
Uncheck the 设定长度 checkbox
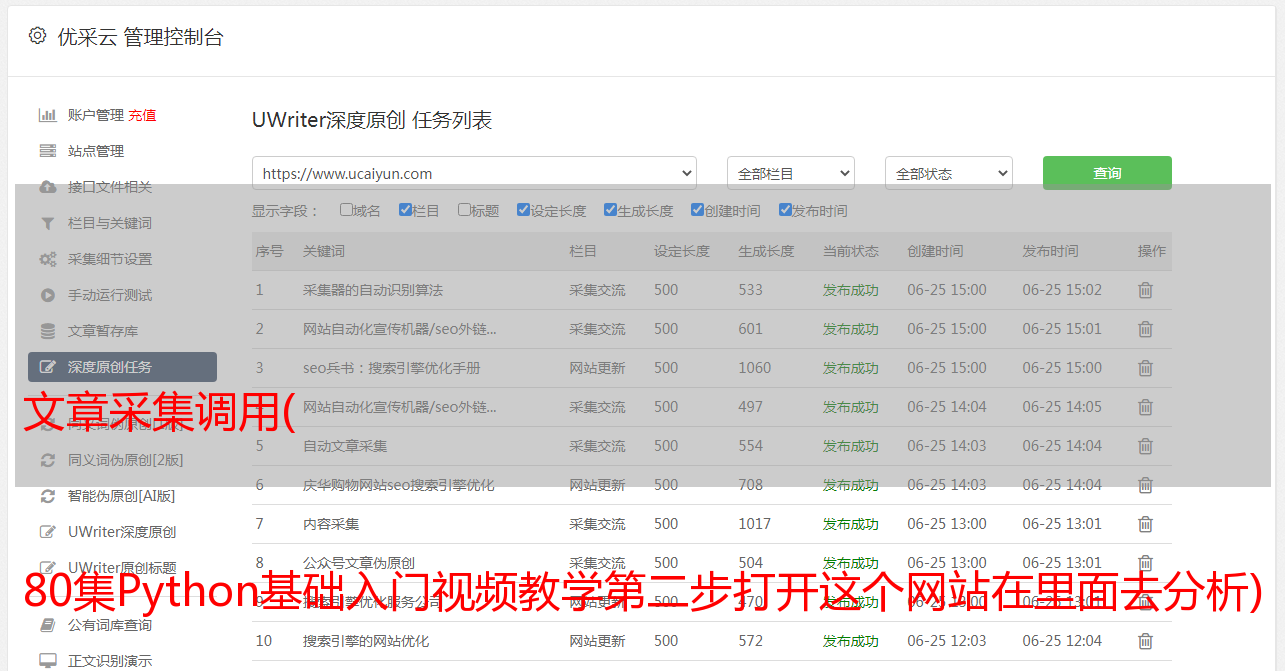[523, 210]
